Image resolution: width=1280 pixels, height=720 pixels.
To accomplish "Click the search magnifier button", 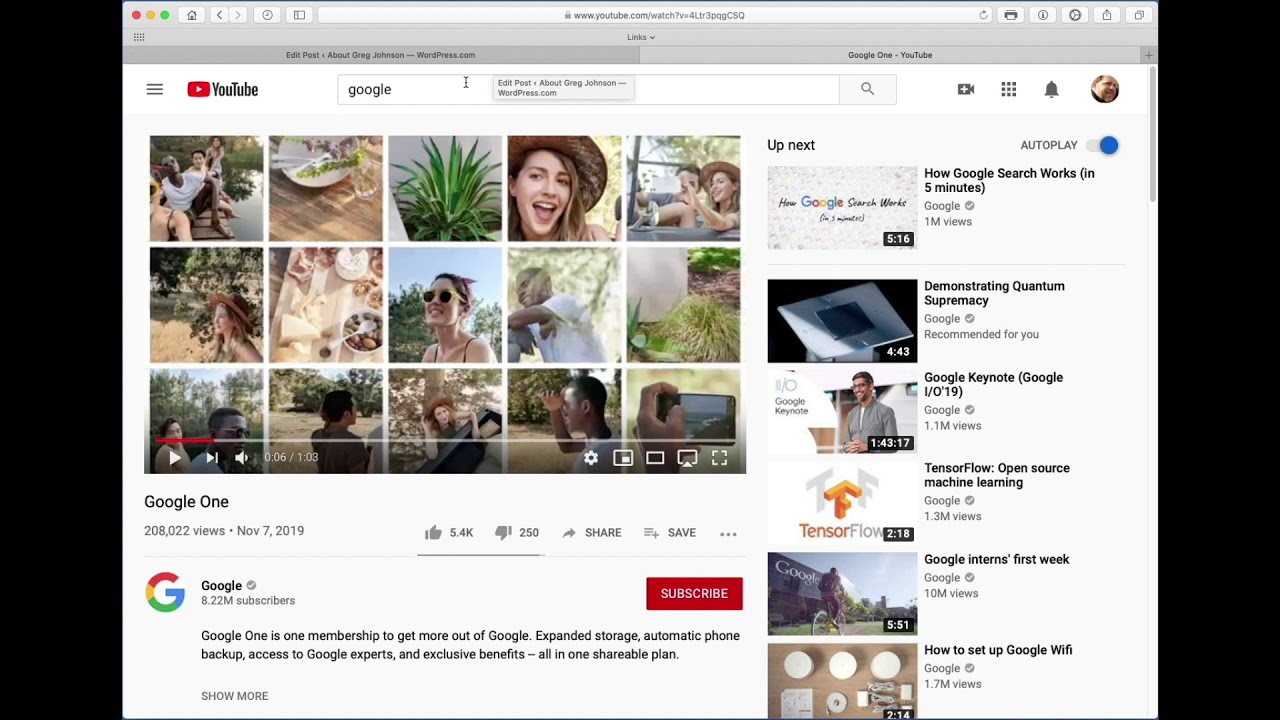I will 867,89.
